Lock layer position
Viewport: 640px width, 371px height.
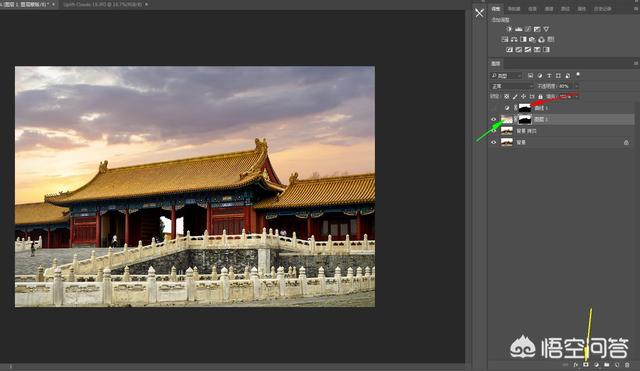point(523,96)
